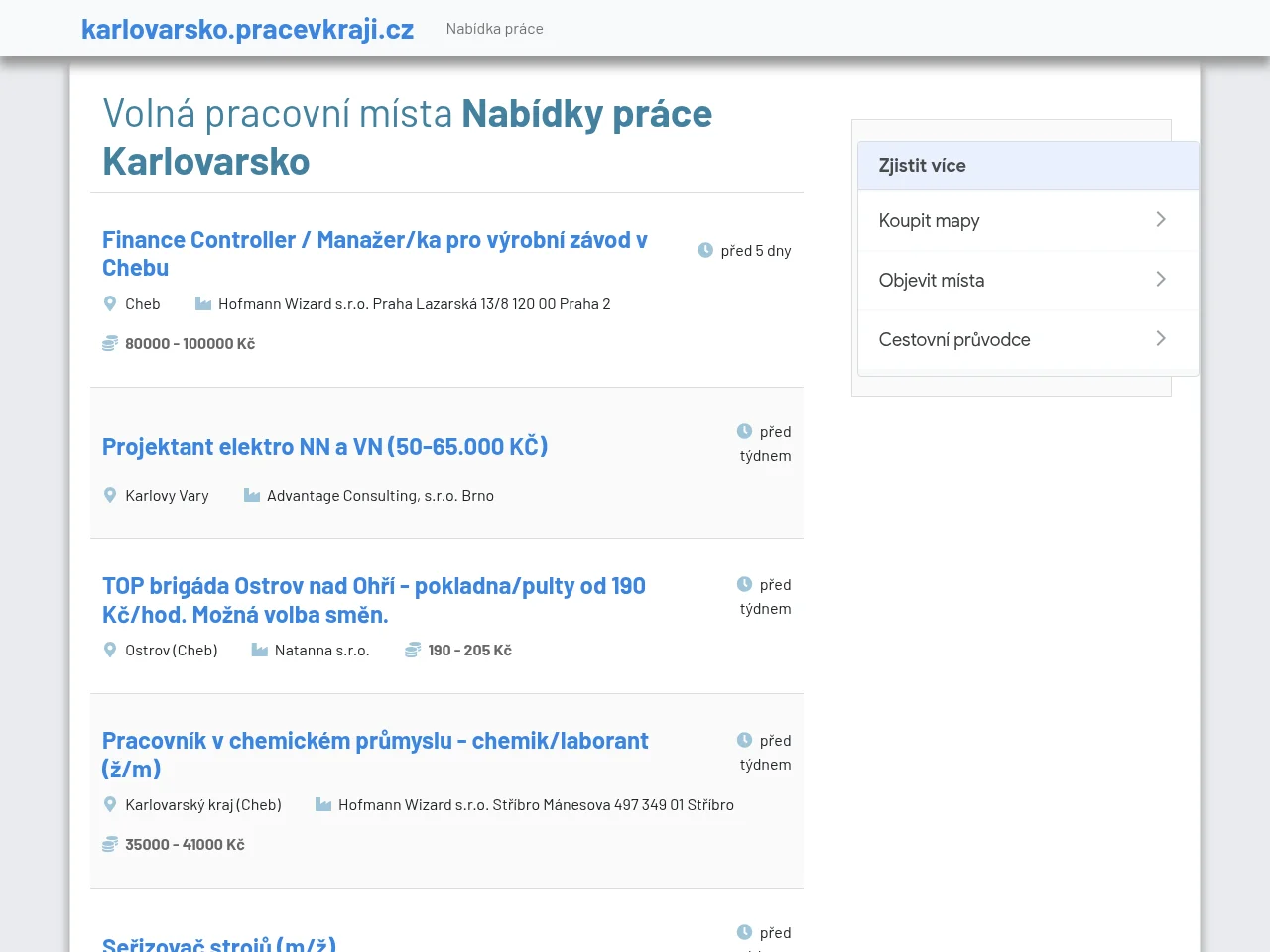The width and height of the screenshot is (1270, 952).
Task: Click company icon beside Hofmann Wizard Praha
Action: pos(203,303)
